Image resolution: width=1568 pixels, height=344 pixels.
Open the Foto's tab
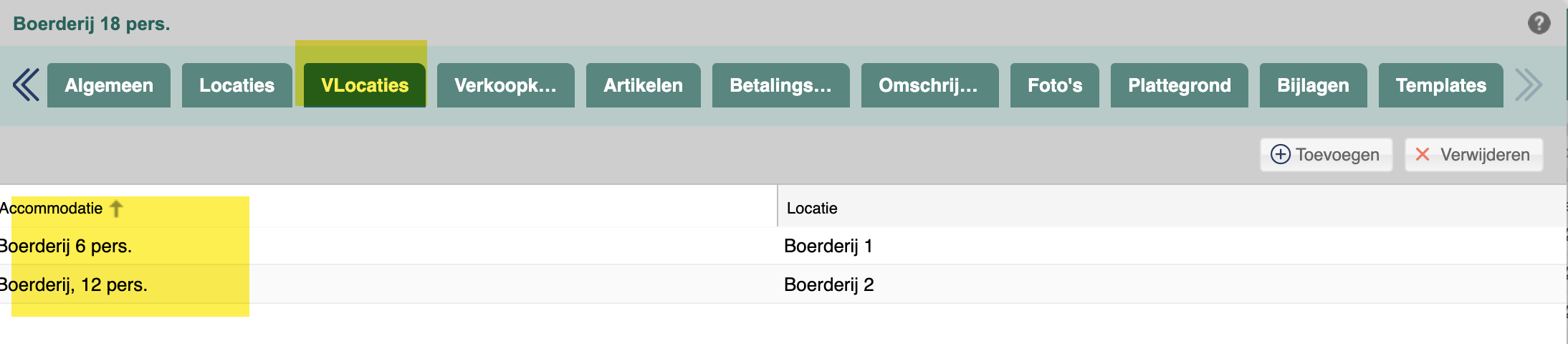[x=1055, y=85]
